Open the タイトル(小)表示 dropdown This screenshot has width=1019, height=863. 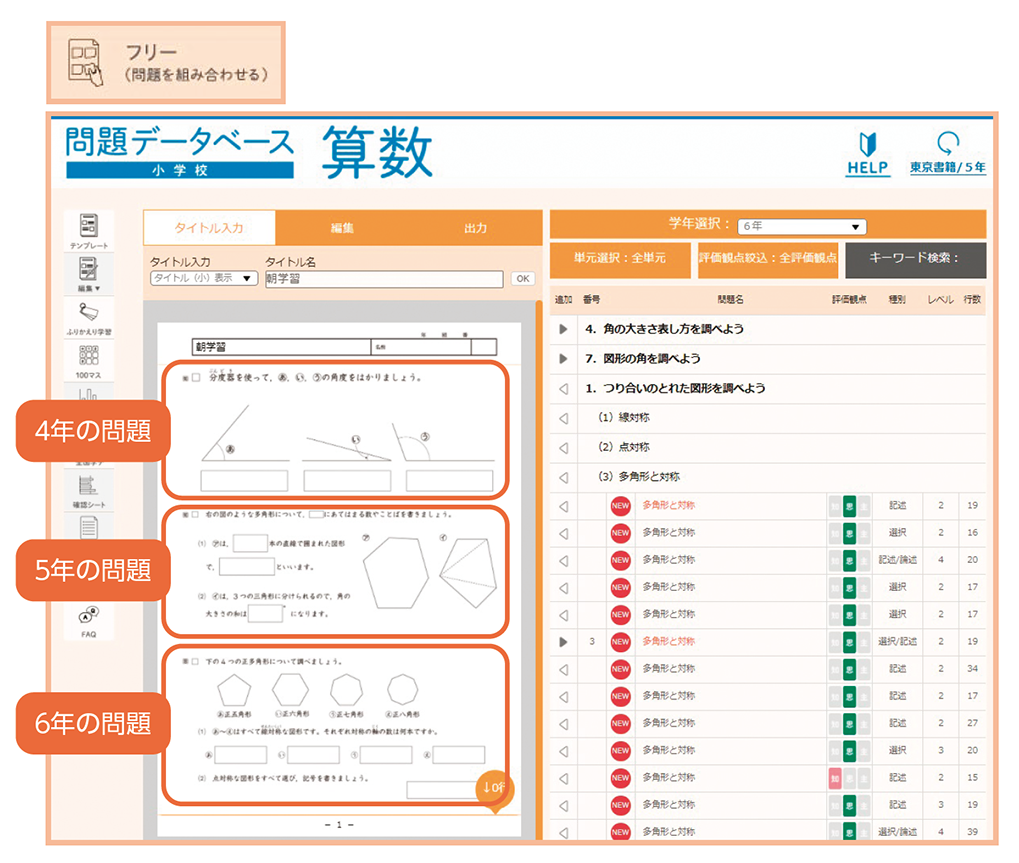(204, 278)
